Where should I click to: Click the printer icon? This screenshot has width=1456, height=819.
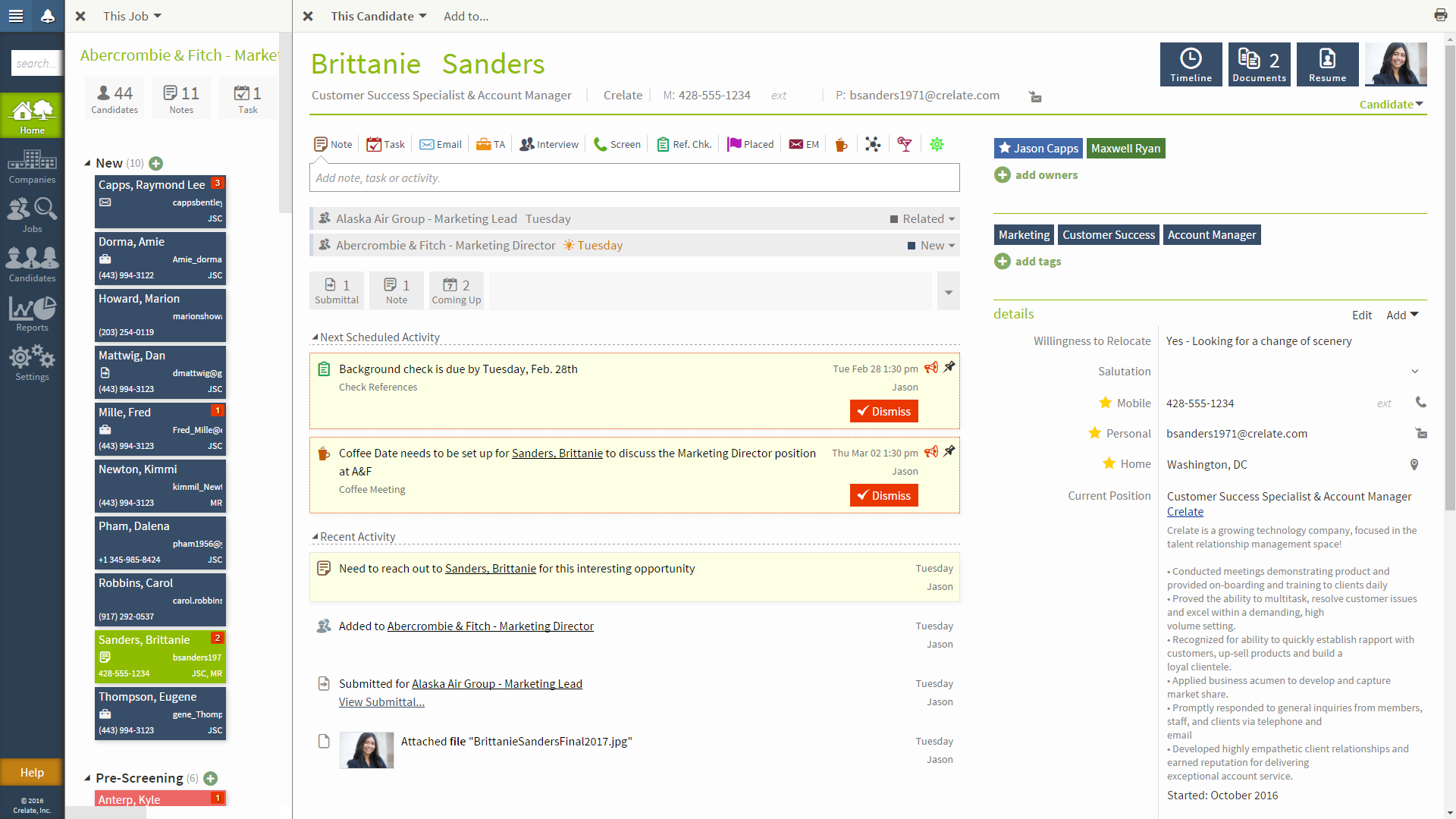(1440, 15)
